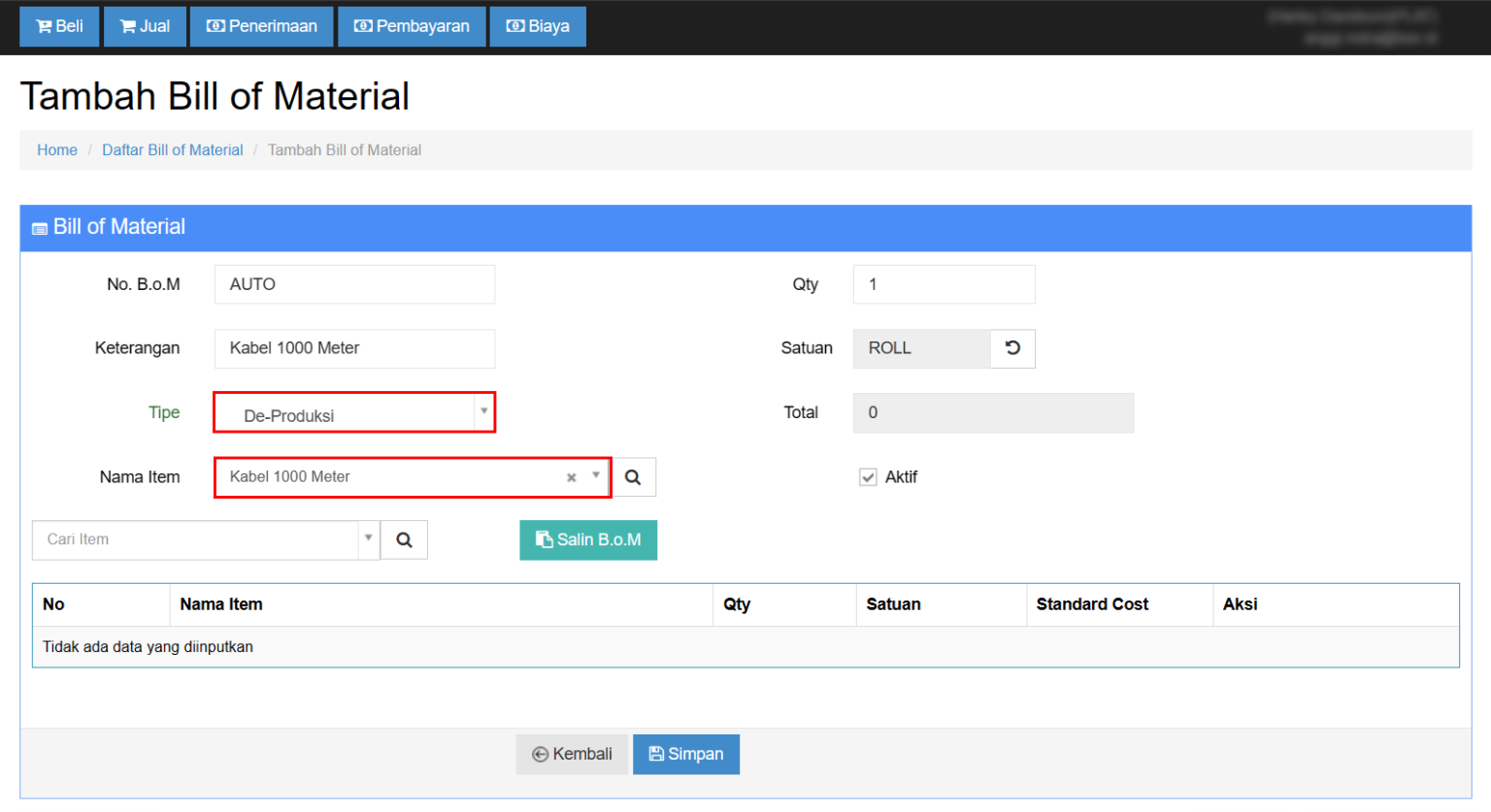Image resolution: width=1491 pixels, height=812 pixels.
Task: Click the save icon on the Simpan button
Action: (659, 754)
